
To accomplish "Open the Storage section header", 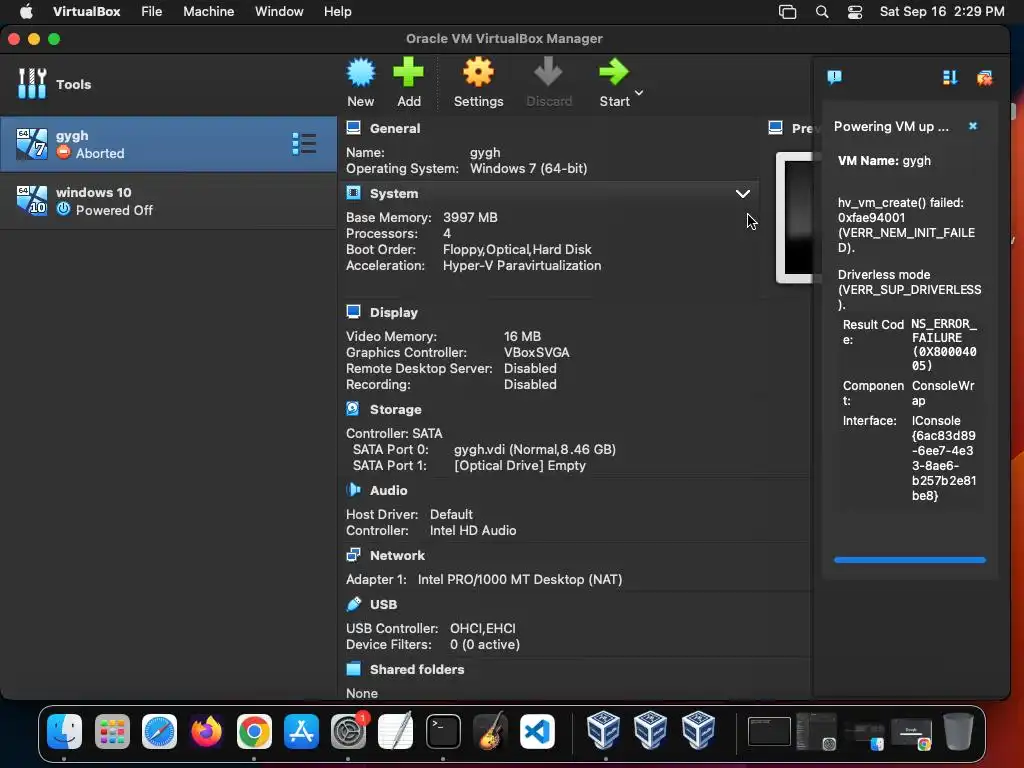I will [396, 409].
